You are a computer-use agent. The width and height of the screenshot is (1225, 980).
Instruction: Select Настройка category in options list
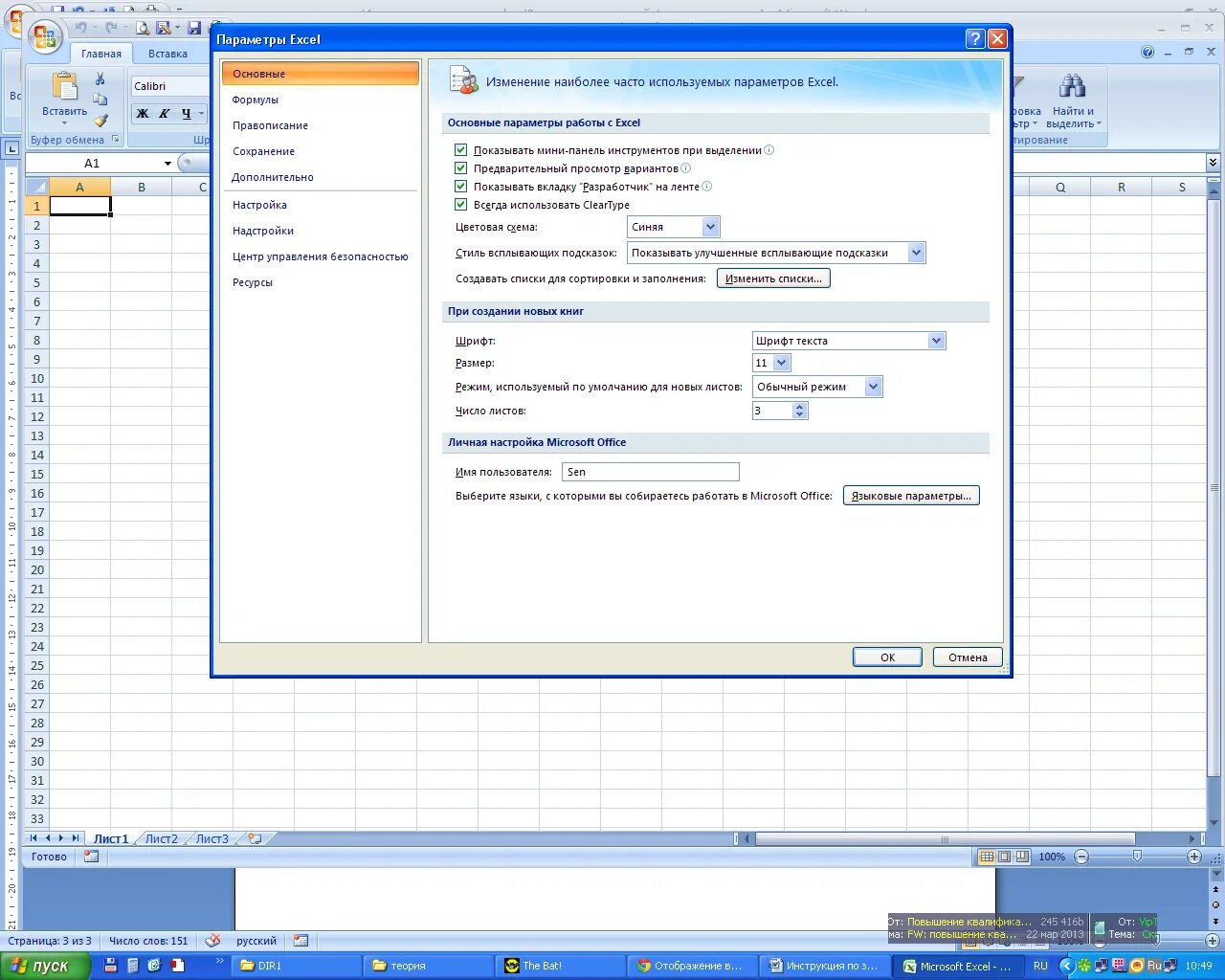pyautogui.click(x=259, y=205)
